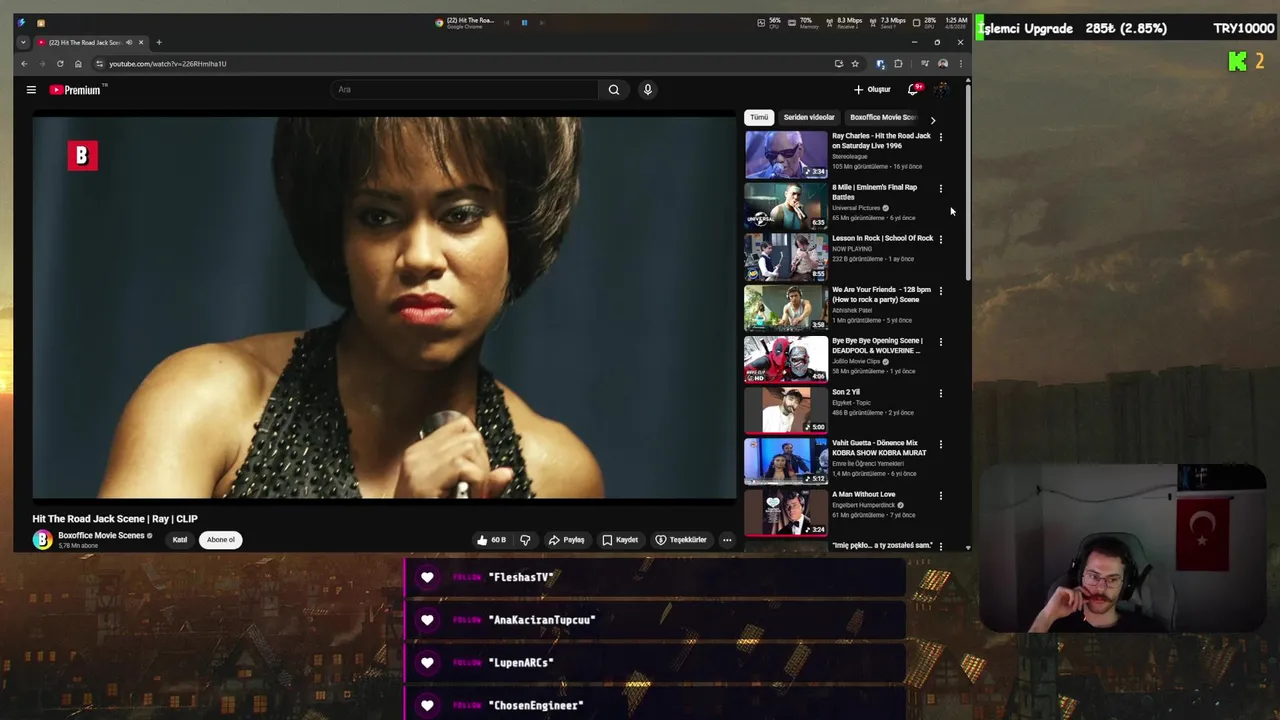The width and height of the screenshot is (1280, 720).
Task: Click the Teşekkürler thanks button
Action: click(681, 540)
